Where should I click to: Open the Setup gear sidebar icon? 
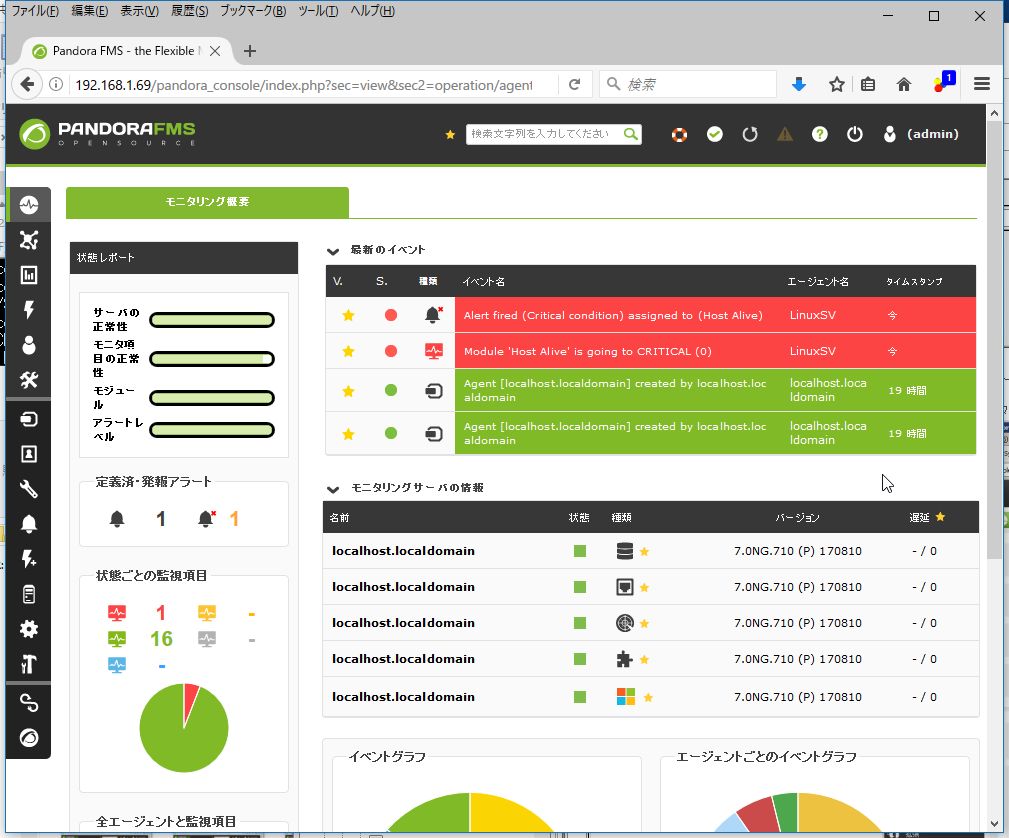(x=29, y=629)
